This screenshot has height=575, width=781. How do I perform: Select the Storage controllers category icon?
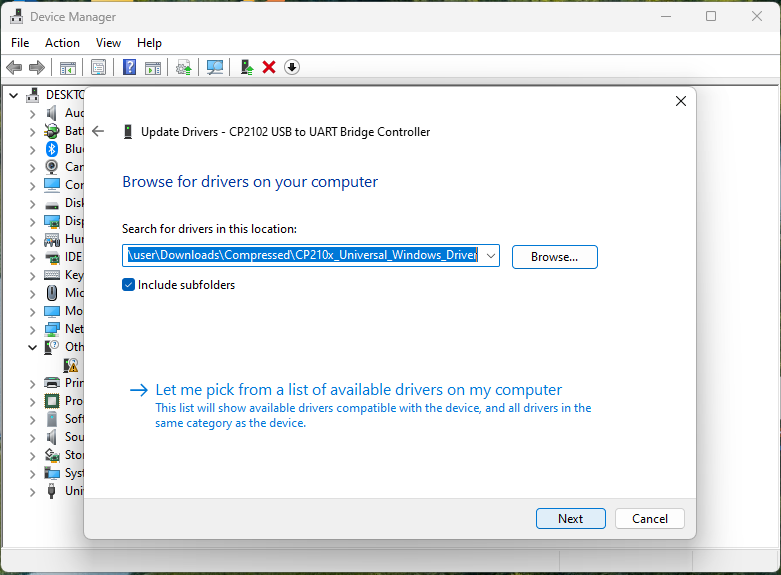[x=52, y=455]
